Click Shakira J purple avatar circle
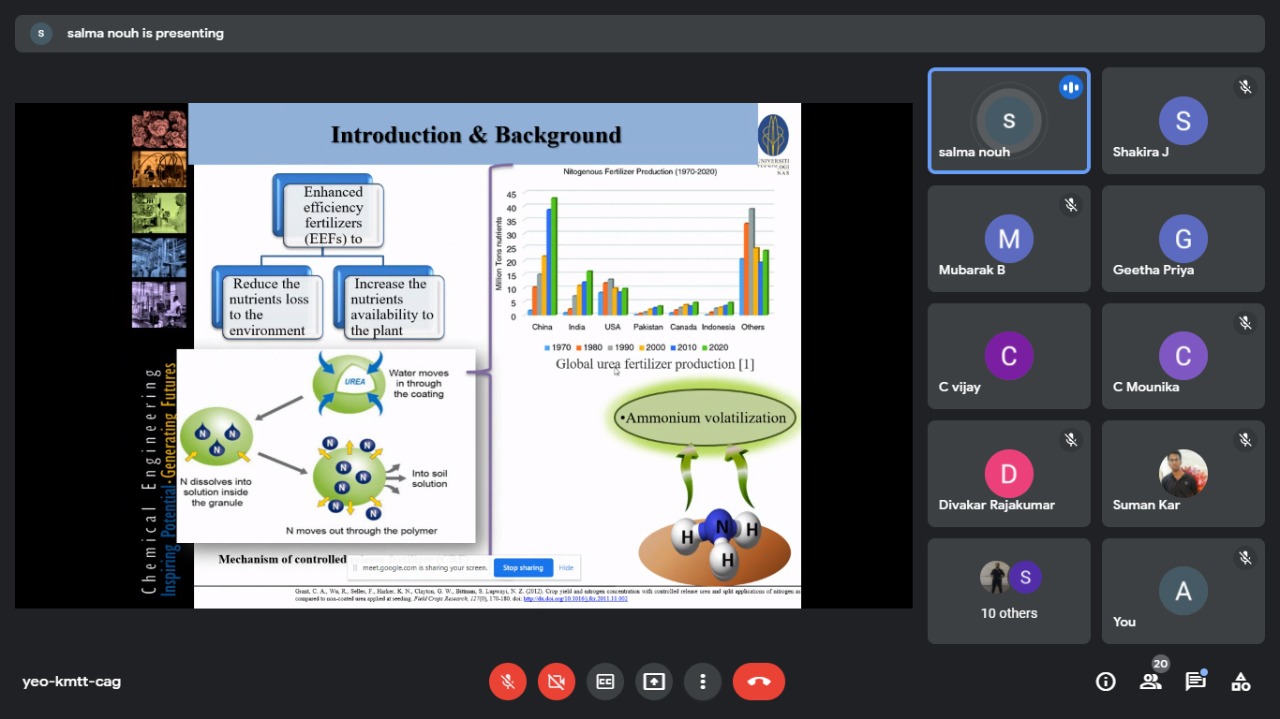The height and width of the screenshot is (719, 1280). pos(1183,121)
